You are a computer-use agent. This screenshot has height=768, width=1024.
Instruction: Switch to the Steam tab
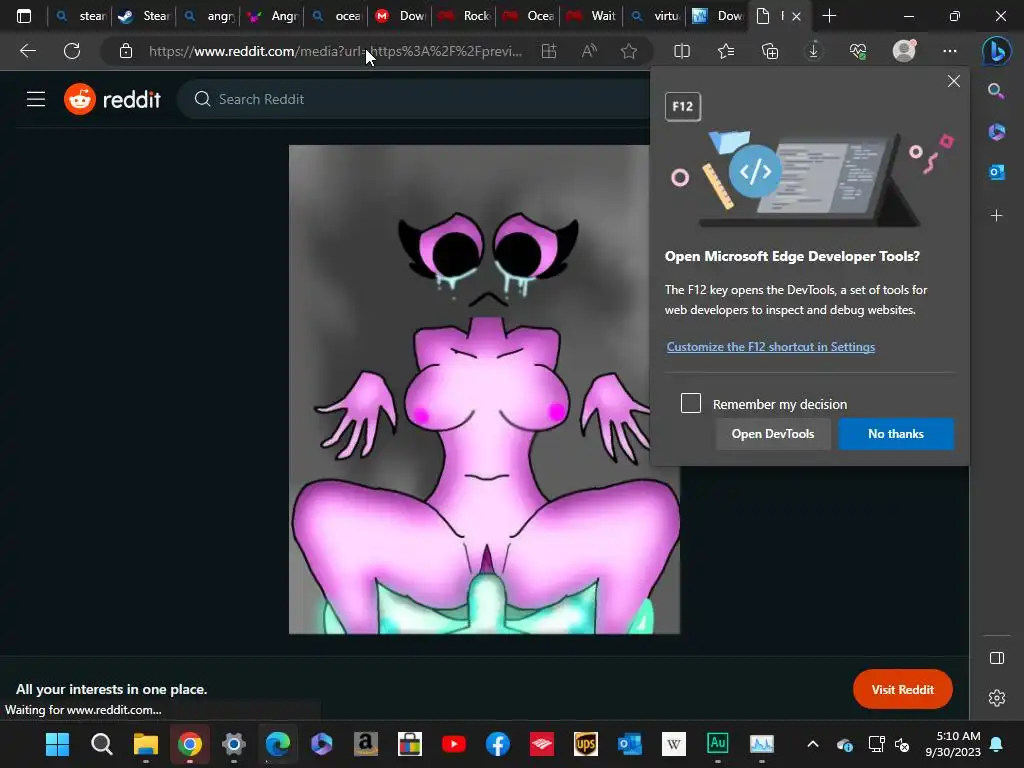pyautogui.click(x=144, y=16)
